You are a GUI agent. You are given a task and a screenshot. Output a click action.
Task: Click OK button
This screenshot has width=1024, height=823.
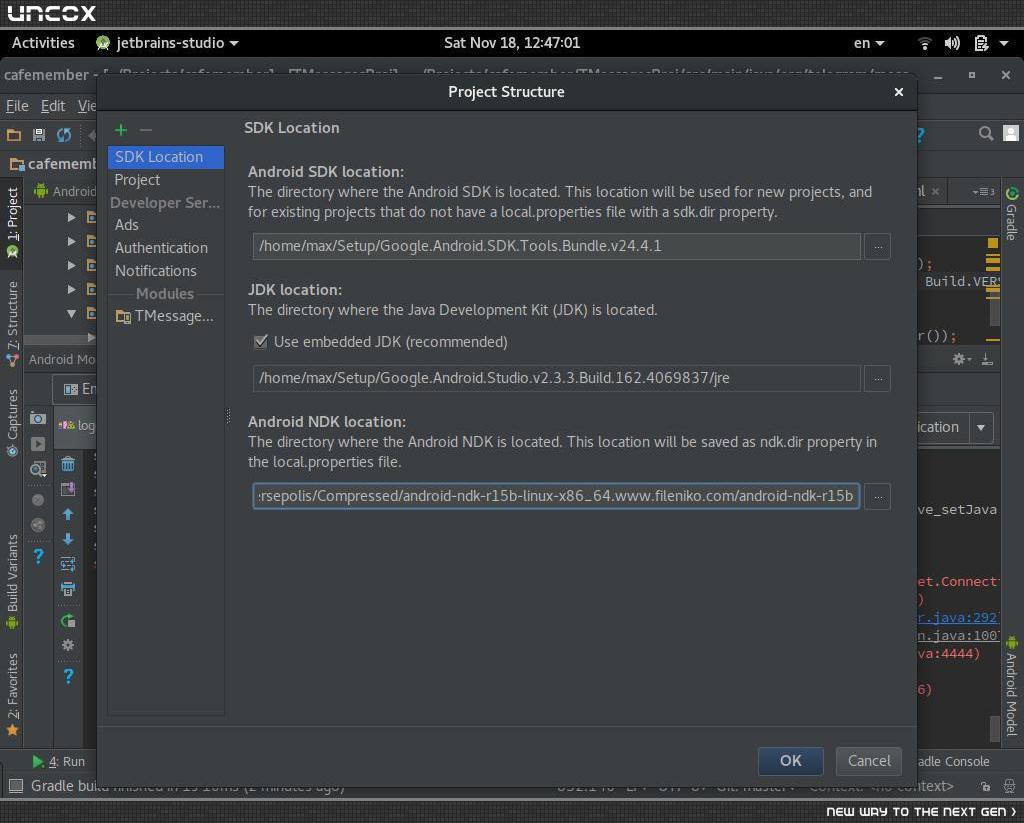point(790,761)
